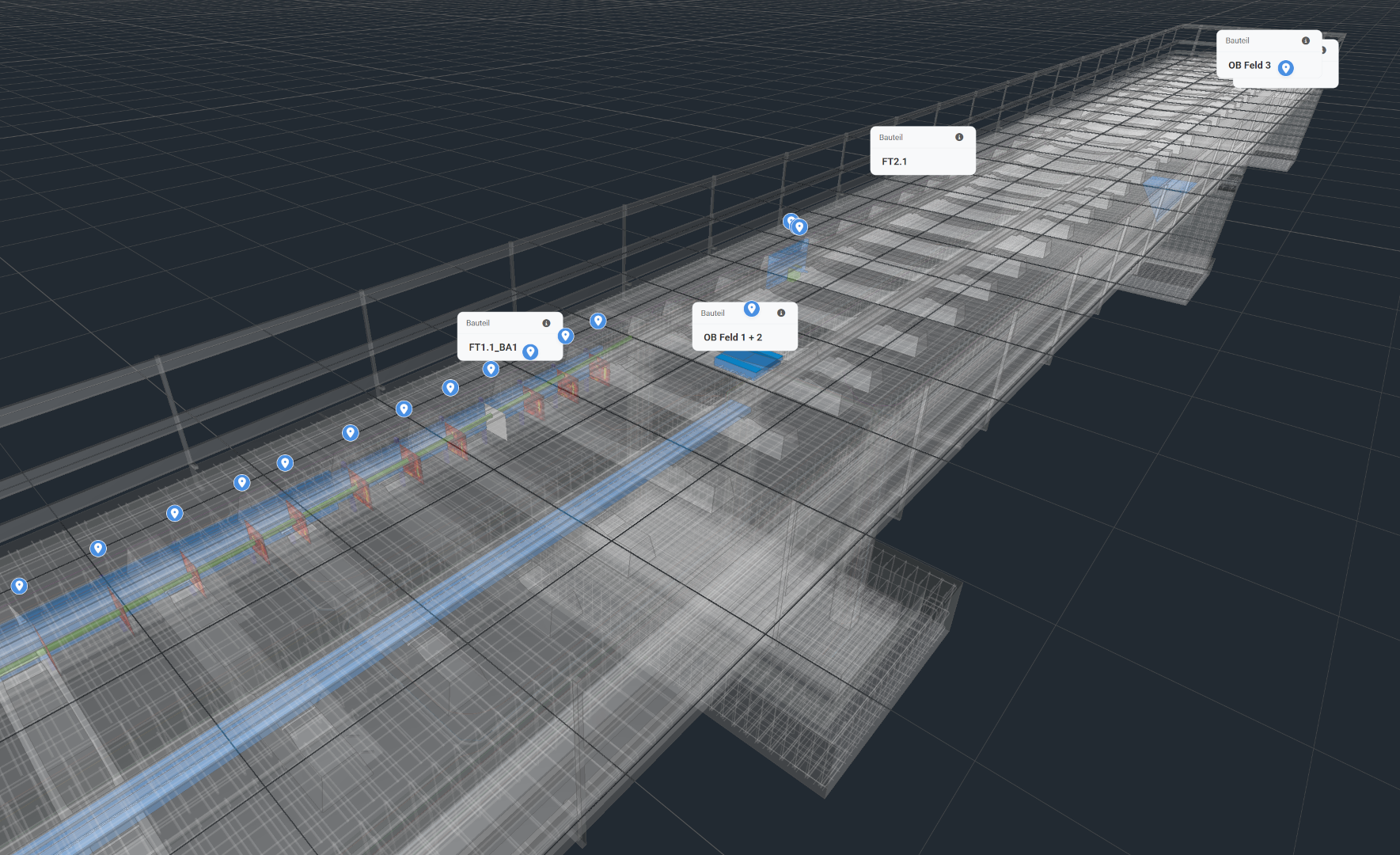This screenshot has height=855, width=1400.
Task: Click the pin just right of FT1.1_BA1 card
Action: pos(598,321)
